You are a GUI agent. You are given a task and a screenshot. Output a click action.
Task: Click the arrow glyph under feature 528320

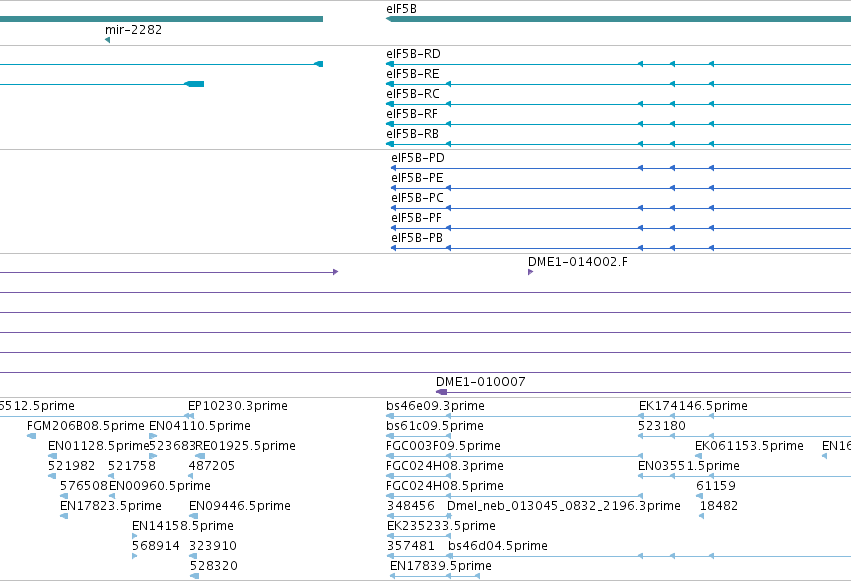(x=194, y=576)
